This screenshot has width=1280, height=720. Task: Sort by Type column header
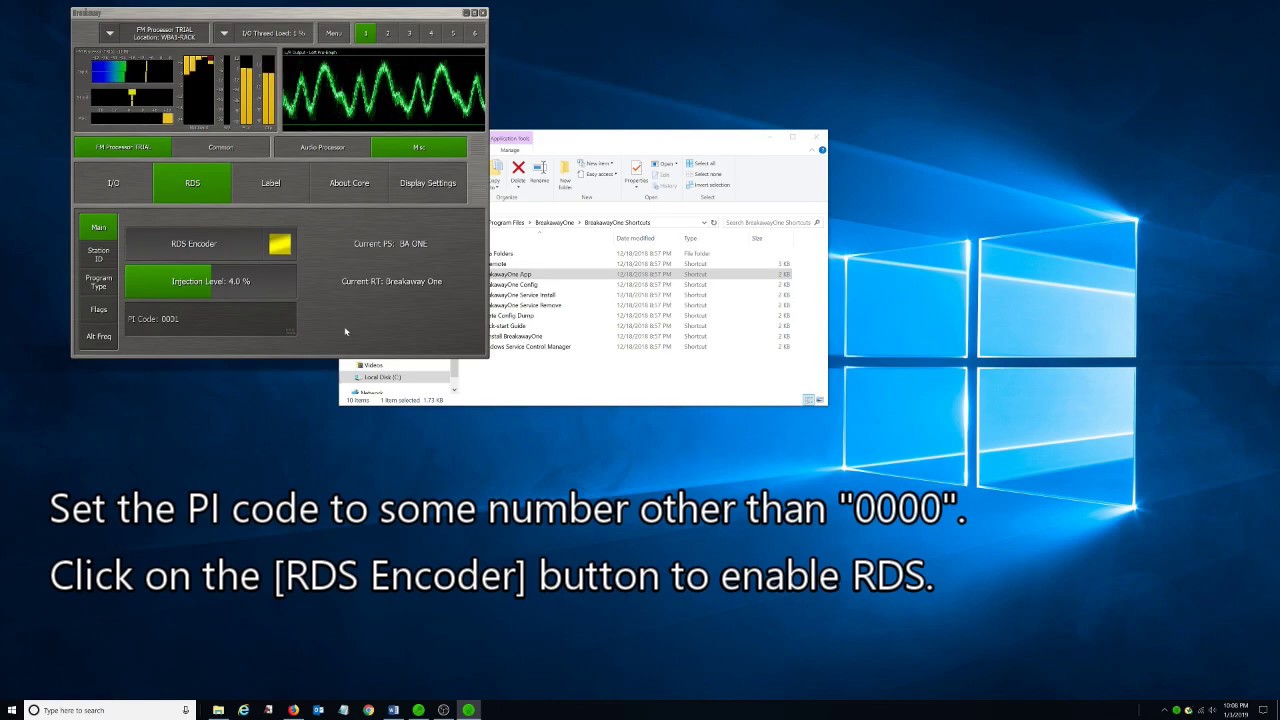690,238
